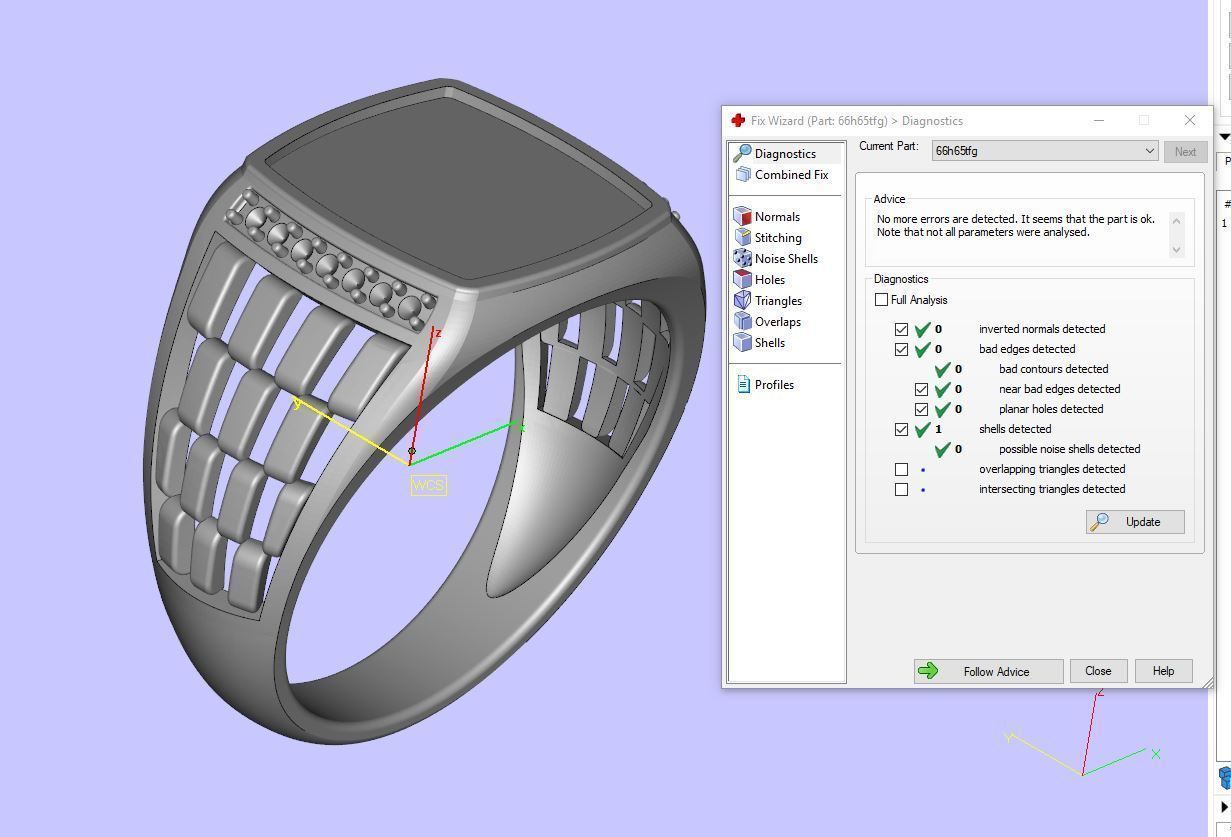Enable overlapping triangles detected checkbox
This screenshot has width=1231, height=837.
click(901, 469)
